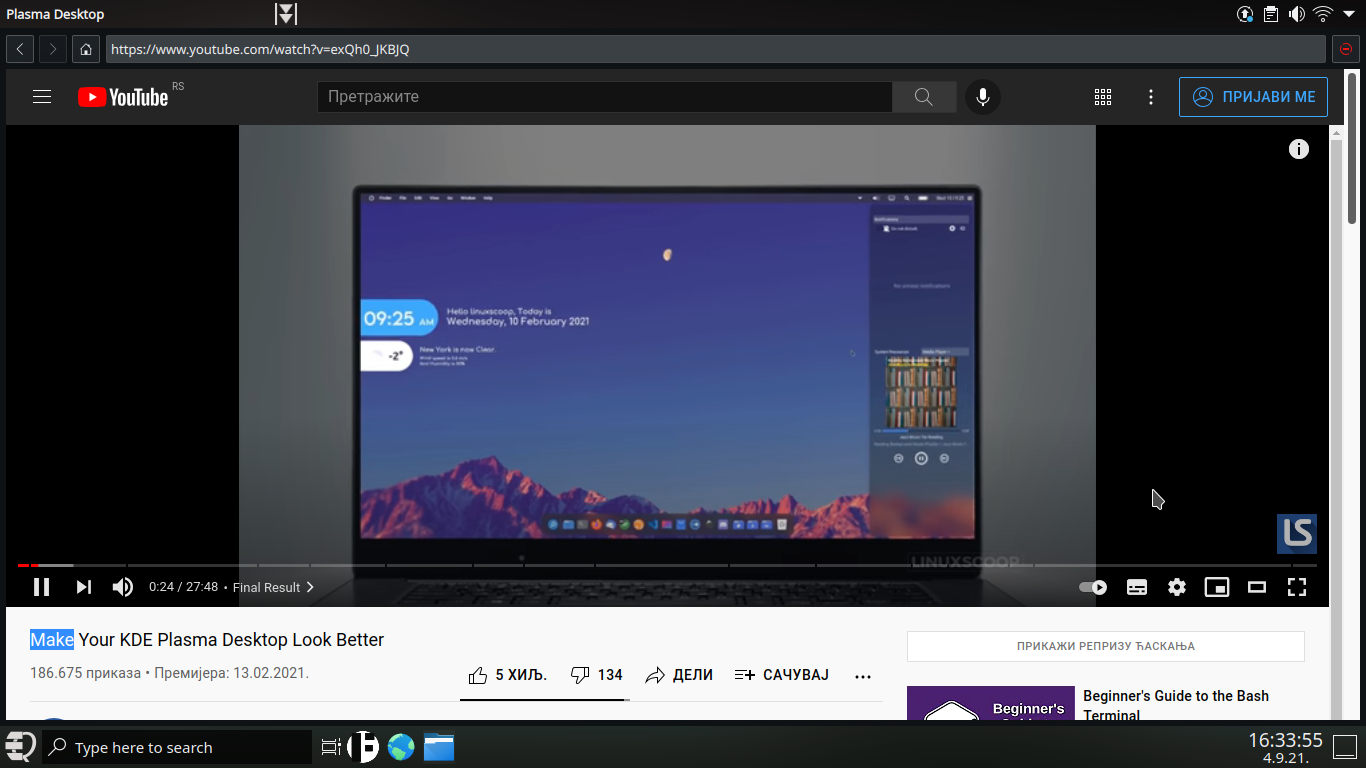The height and width of the screenshot is (768, 1366).
Task: Go to the YouTube home logo
Action: click(123, 97)
